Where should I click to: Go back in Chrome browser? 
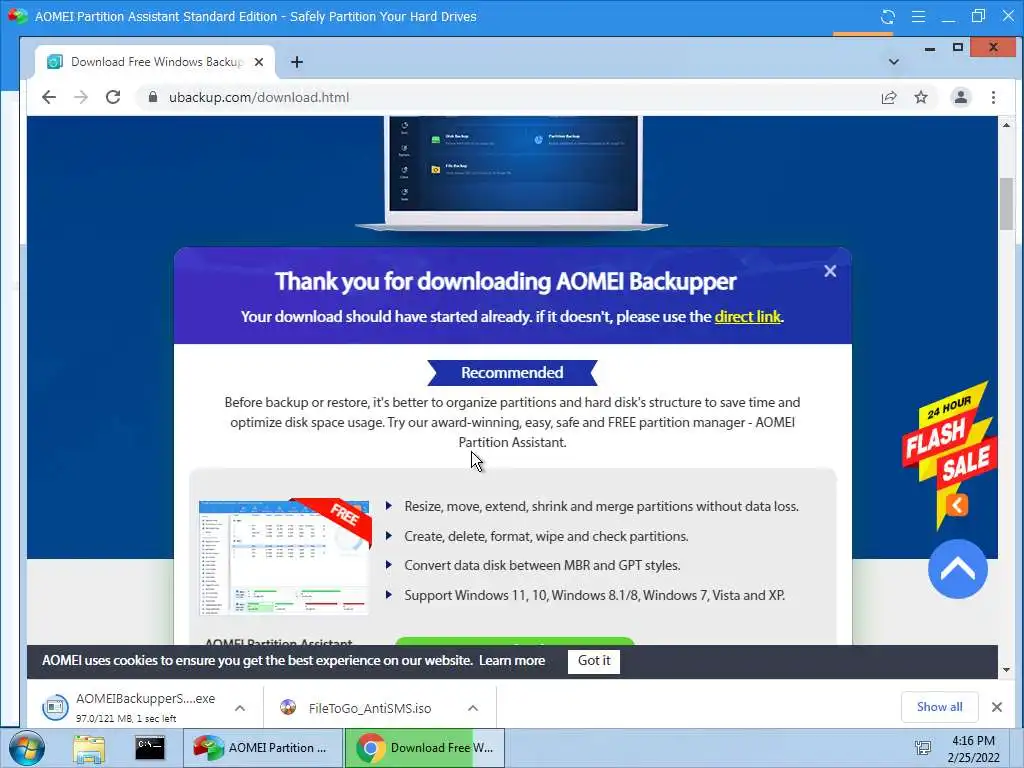tap(49, 97)
